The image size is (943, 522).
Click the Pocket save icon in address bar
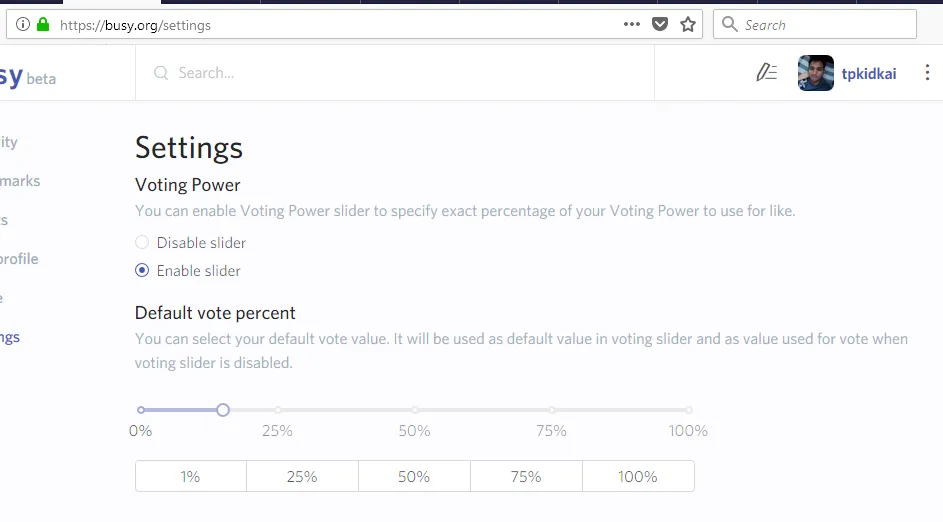(x=660, y=25)
